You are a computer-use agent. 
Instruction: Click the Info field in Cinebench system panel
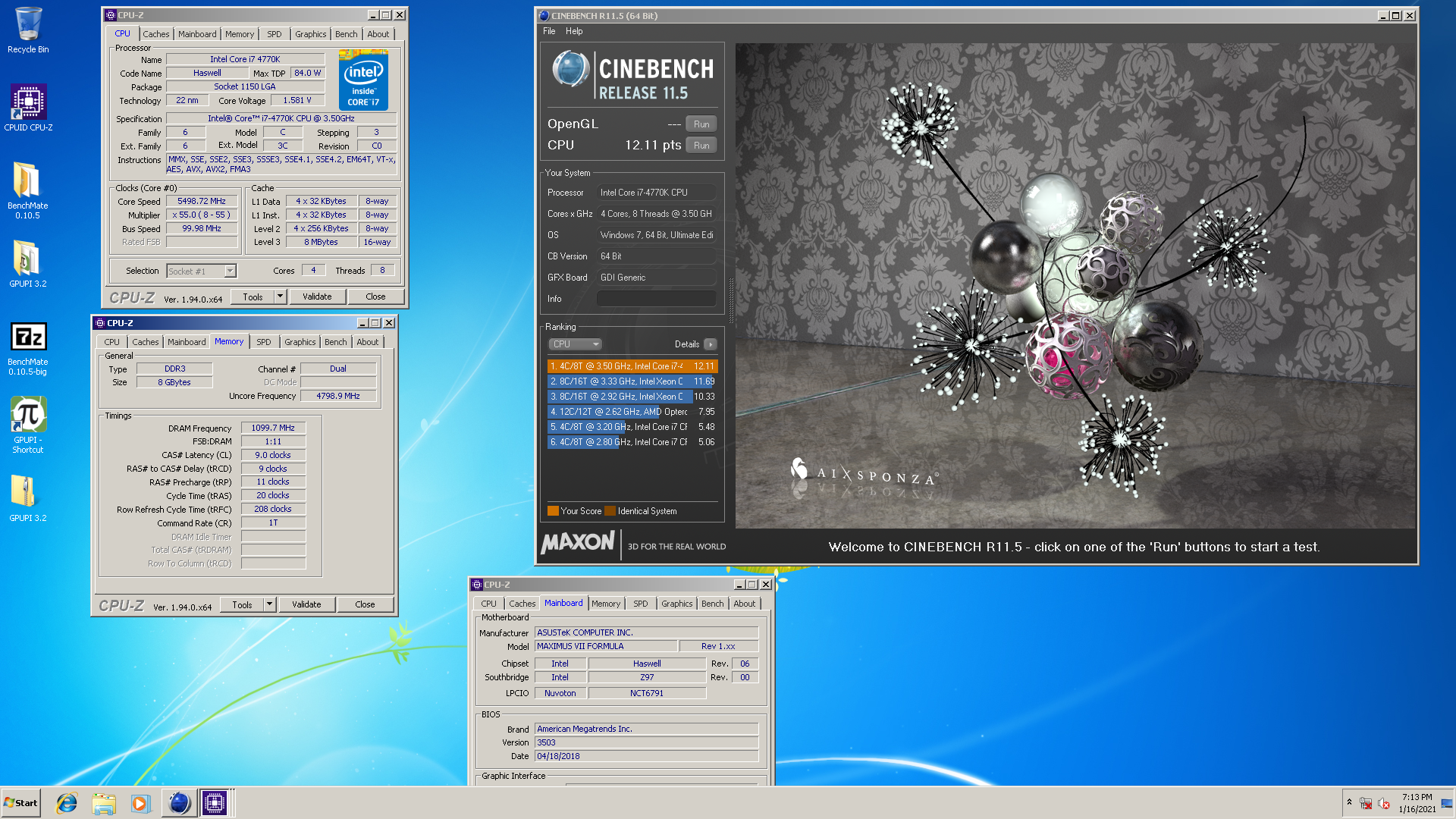coord(656,299)
